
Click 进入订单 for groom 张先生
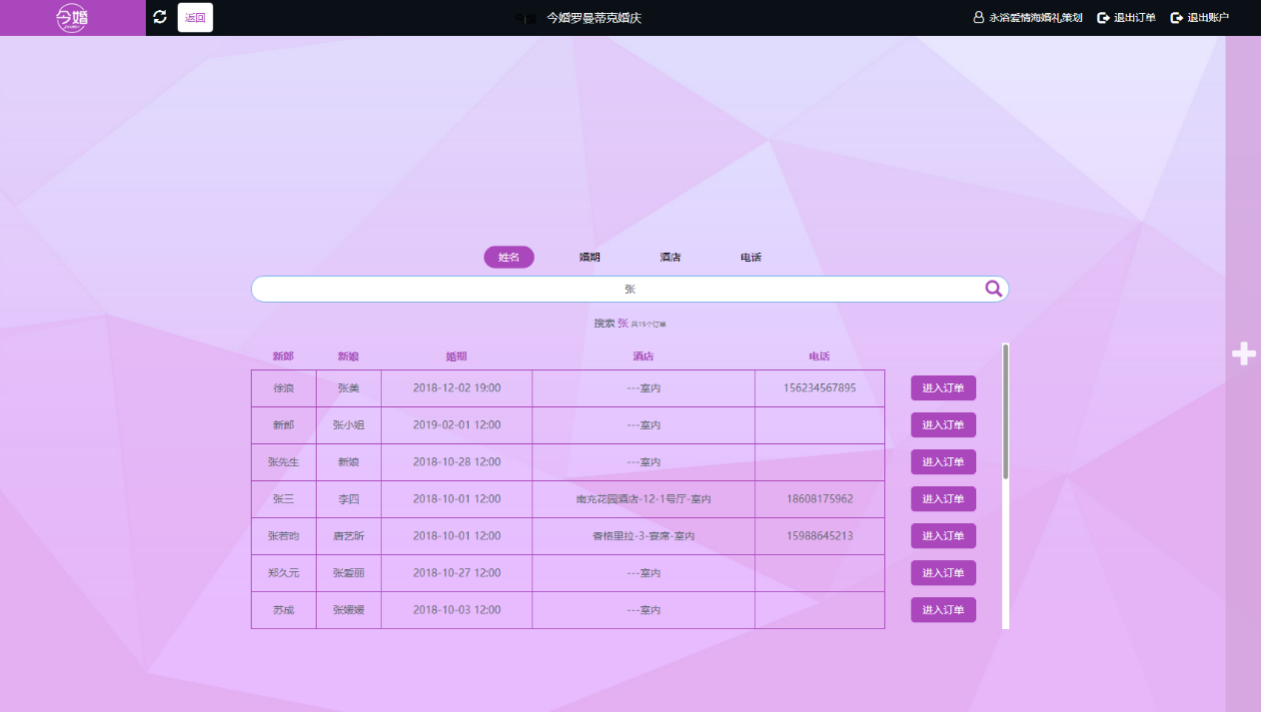tap(943, 462)
